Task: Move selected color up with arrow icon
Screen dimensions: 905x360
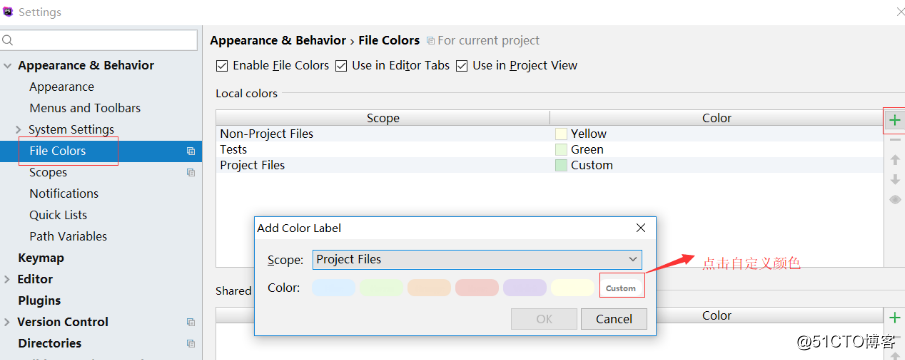Action: tap(895, 160)
